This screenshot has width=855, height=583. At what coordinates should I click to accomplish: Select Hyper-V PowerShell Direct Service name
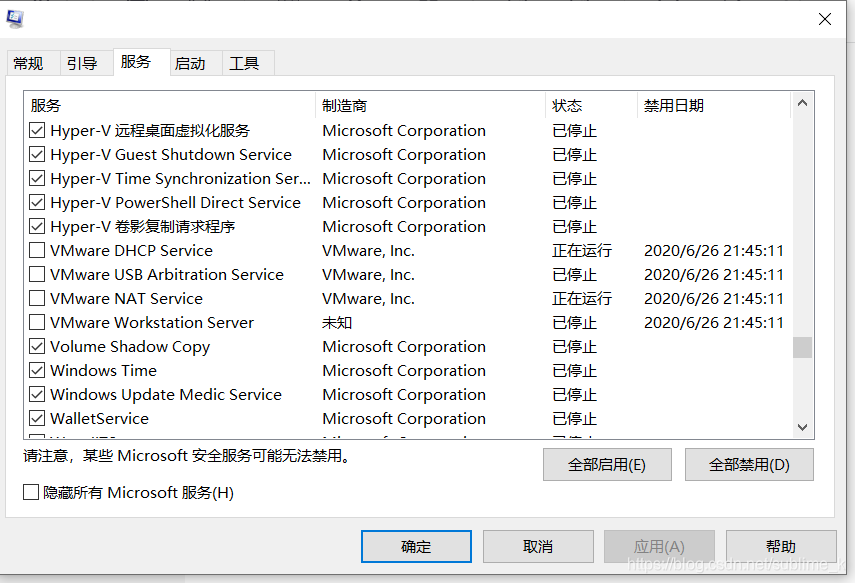point(176,202)
